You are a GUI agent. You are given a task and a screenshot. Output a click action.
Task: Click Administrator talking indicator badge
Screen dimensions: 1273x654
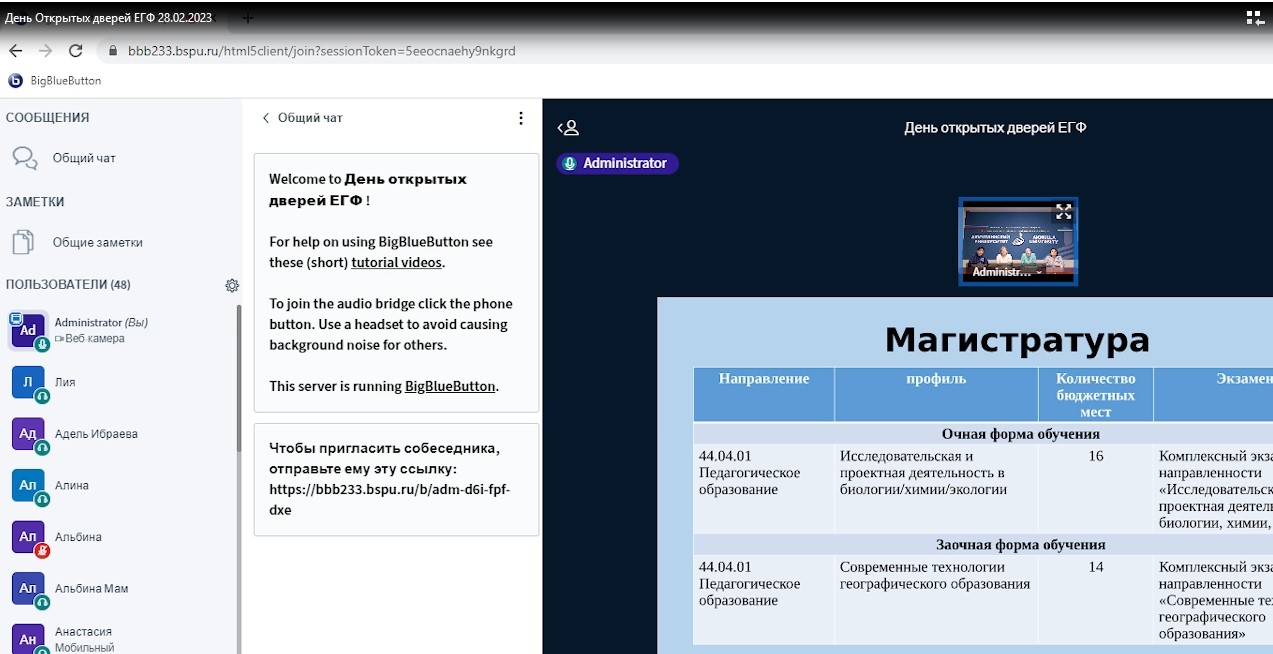click(x=617, y=163)
